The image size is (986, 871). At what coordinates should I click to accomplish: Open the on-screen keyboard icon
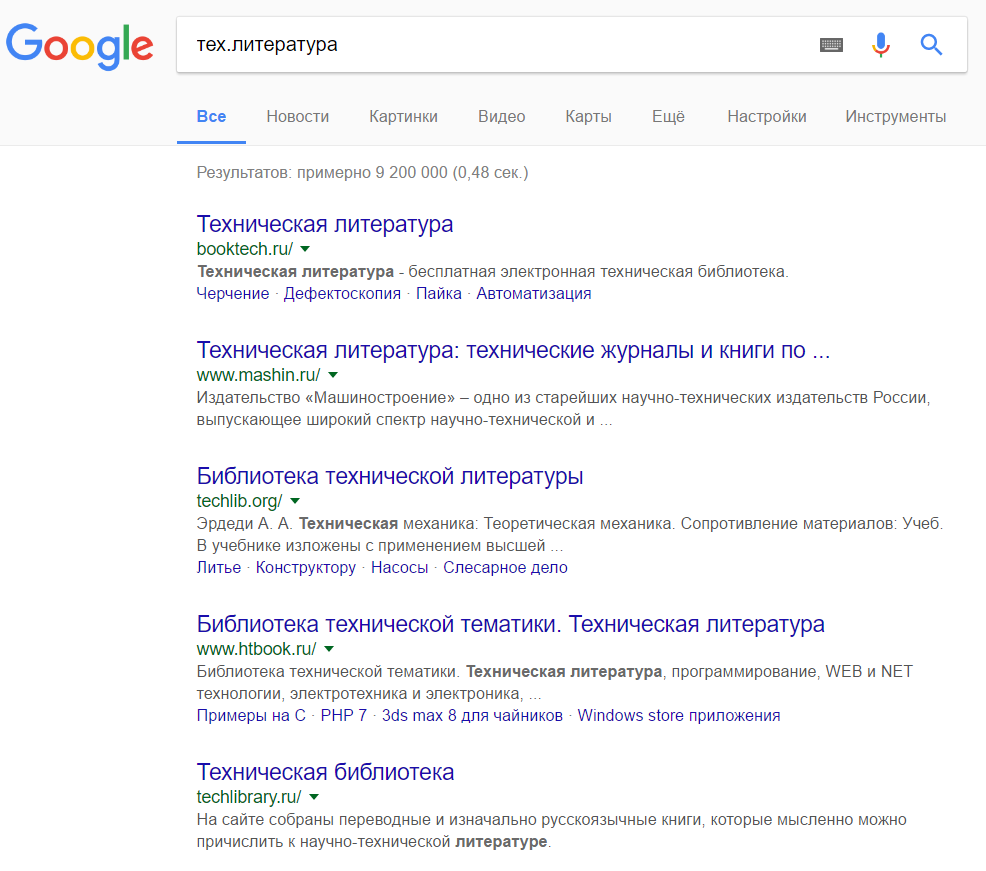(x=831, y=45)
